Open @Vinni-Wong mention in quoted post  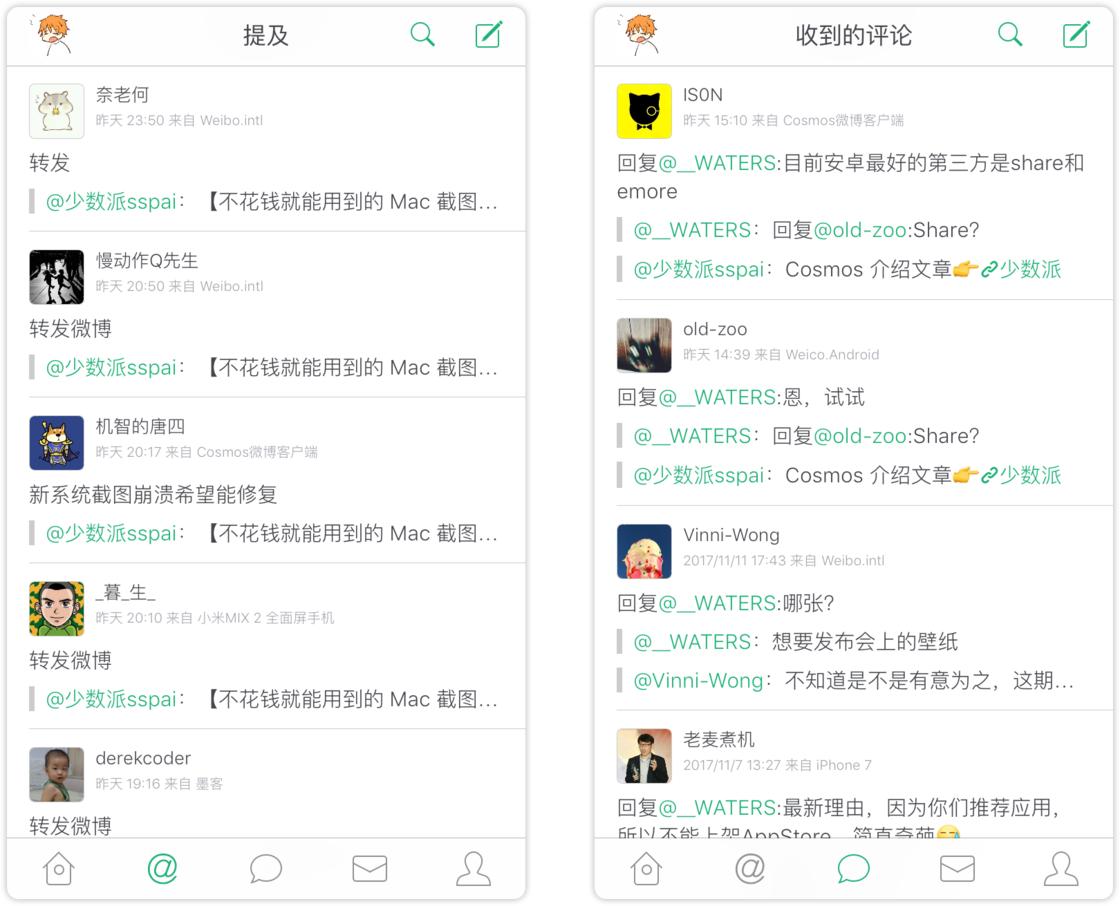point(699,680)
